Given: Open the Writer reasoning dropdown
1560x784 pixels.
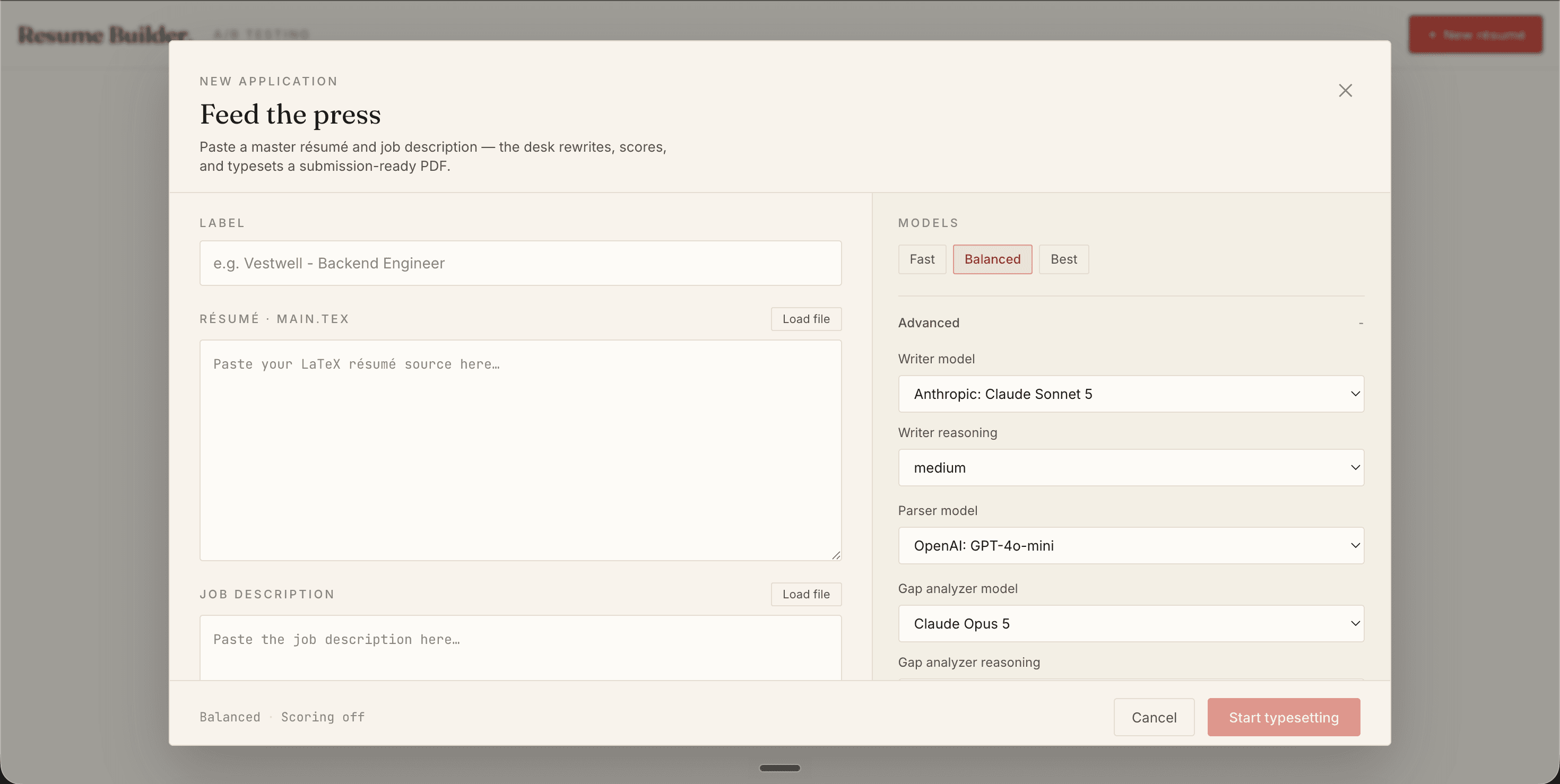Looking at the screenshot, I should (1131, 467).
